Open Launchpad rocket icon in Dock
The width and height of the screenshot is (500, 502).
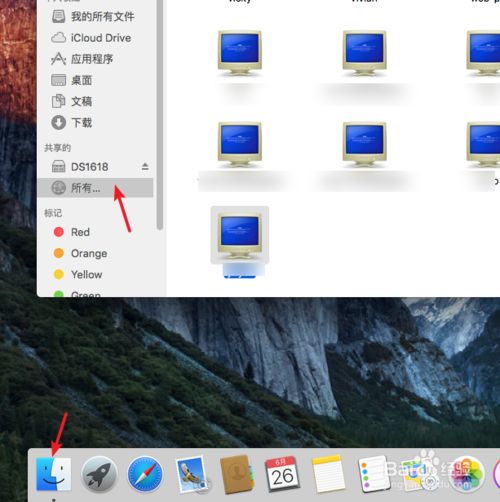click(x=99, y=474)
